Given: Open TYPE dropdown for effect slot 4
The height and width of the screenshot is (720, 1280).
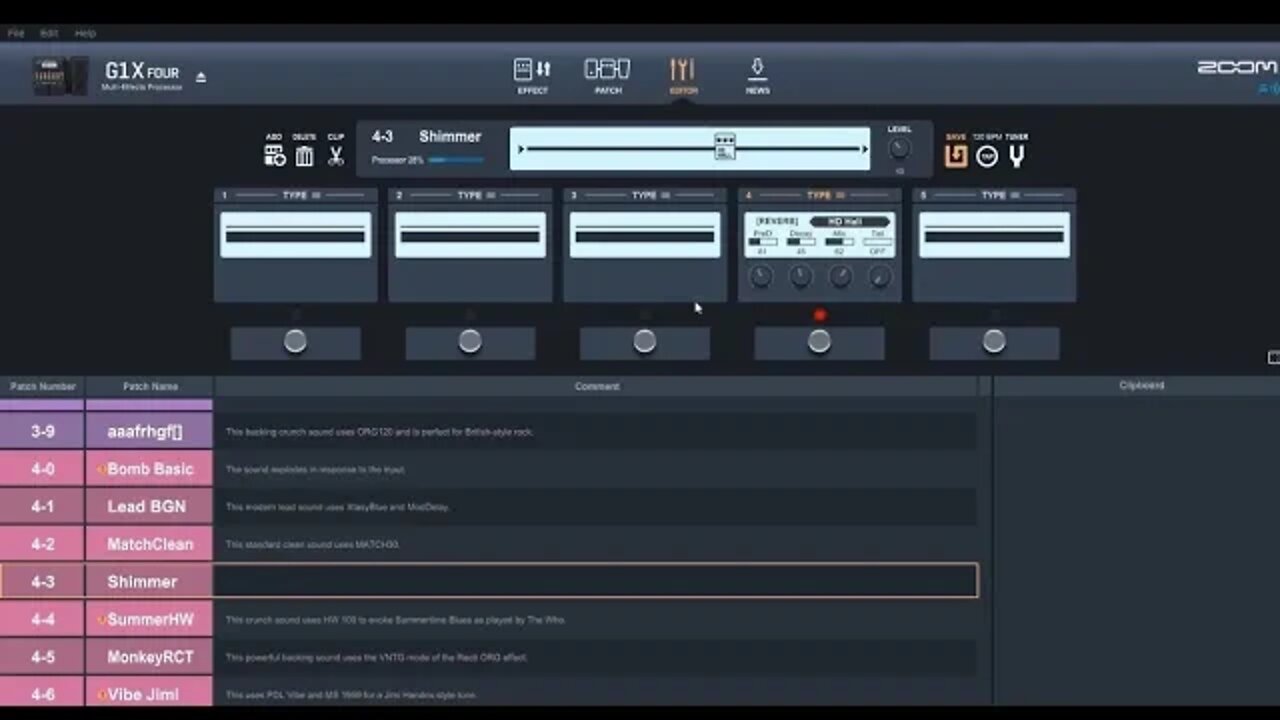Looking at the screenshot, I should pos(825,195).
